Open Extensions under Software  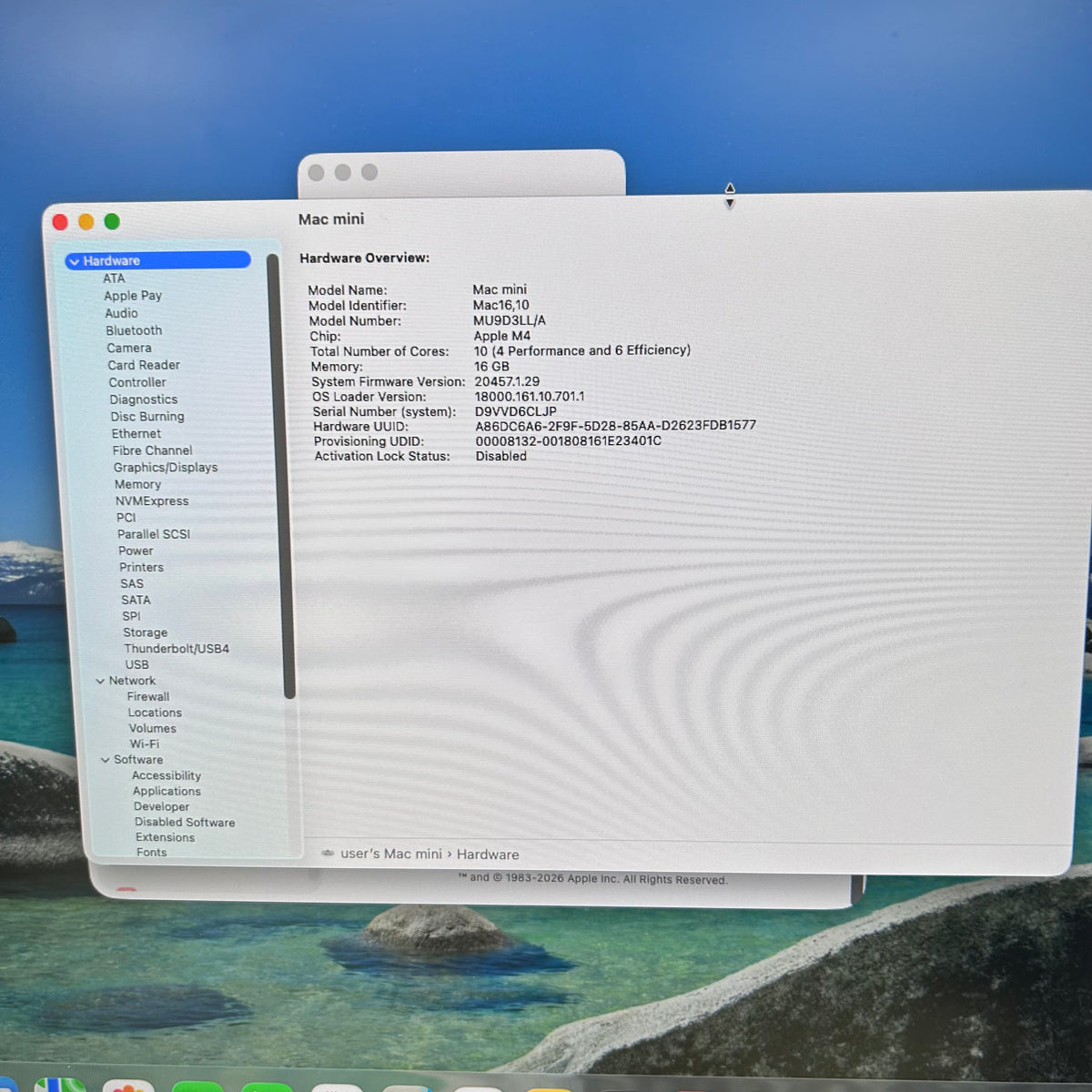165,837
